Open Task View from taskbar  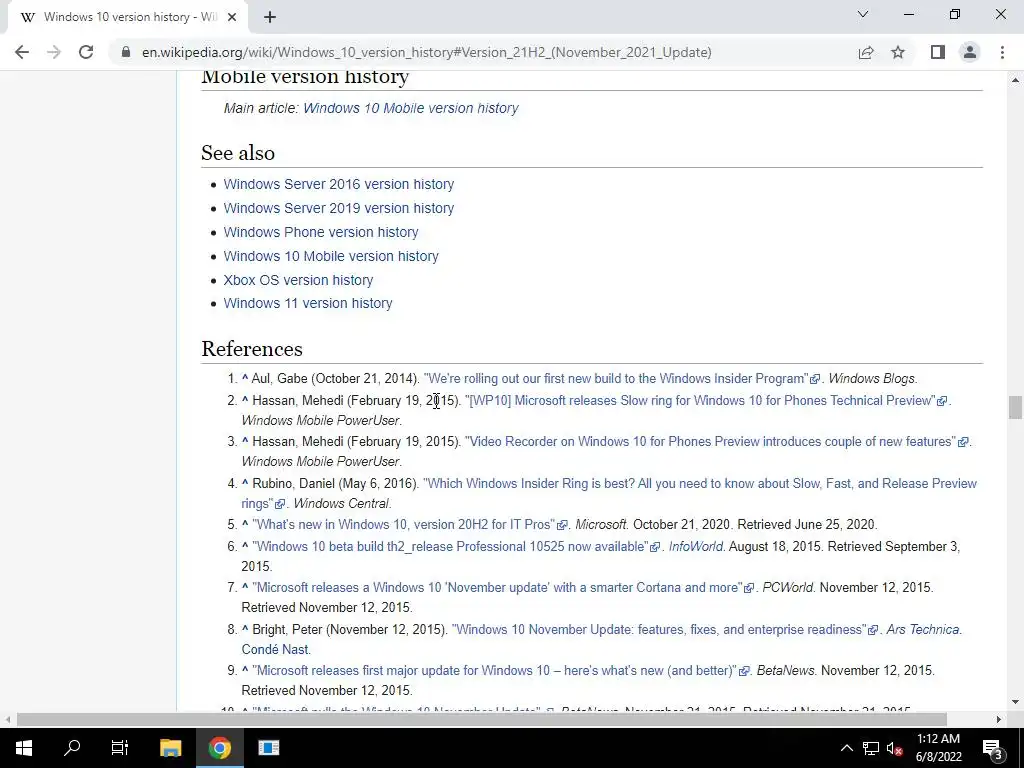pos(120,748)
